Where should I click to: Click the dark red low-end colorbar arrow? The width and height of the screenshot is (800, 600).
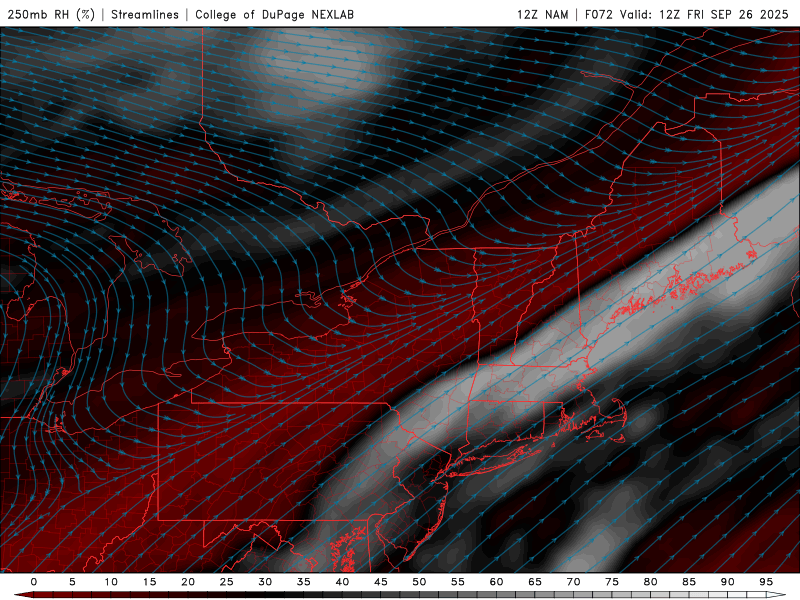[x=23, y=595]
